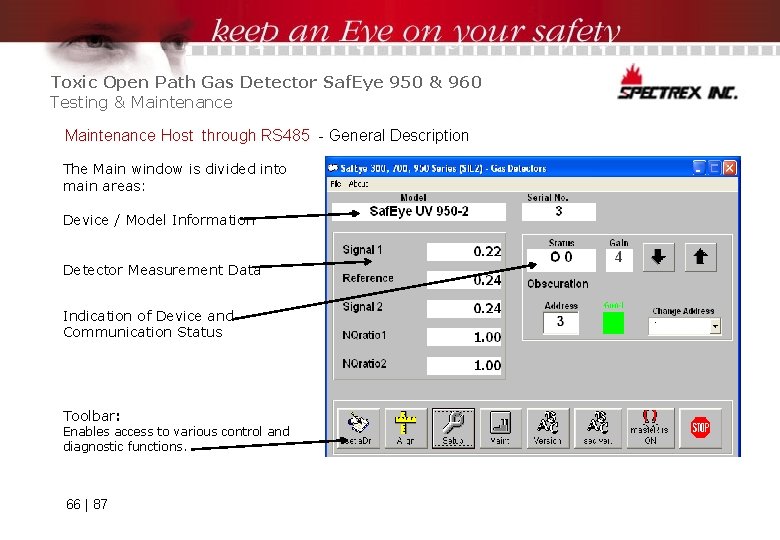Viewport: 780px width, 540px height.
Task: Click the sec ver. toolbar button
Action: [x=598, y=428]
